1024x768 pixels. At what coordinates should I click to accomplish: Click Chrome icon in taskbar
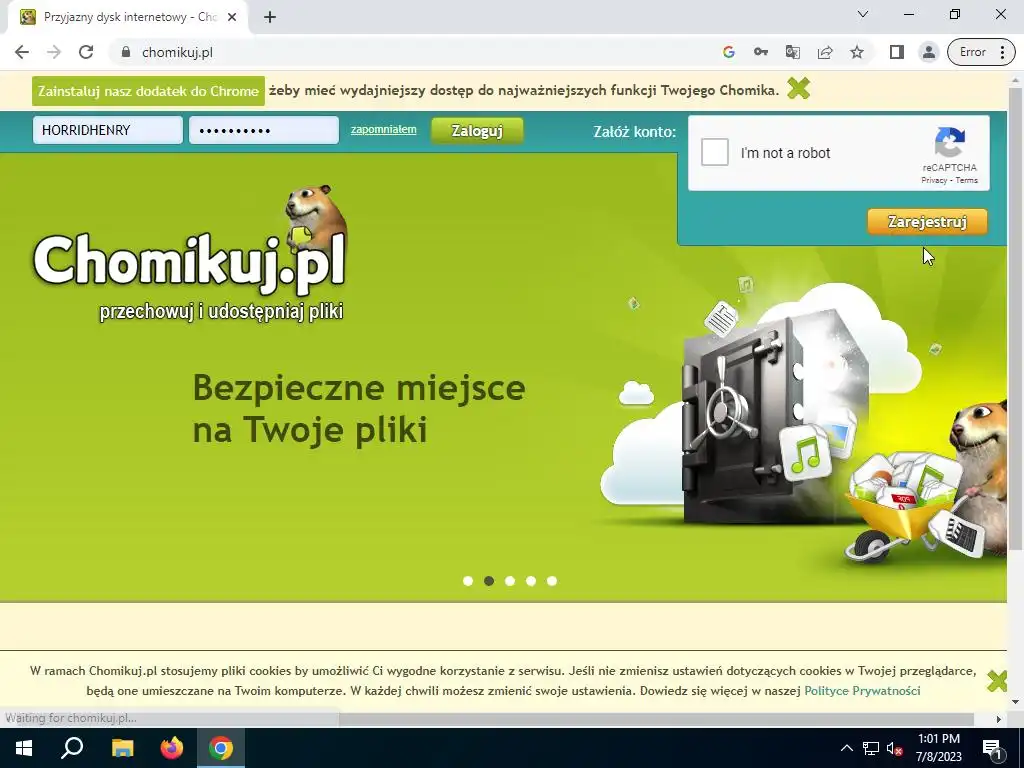point(221,748)
